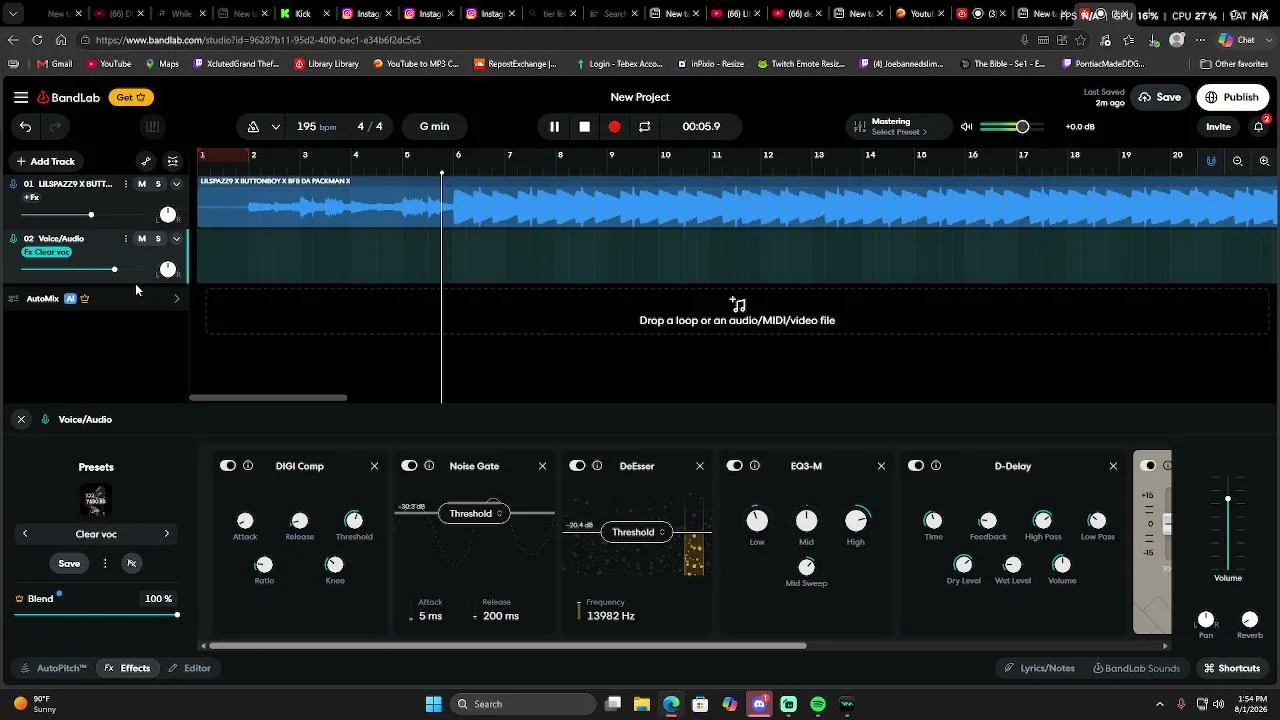Adjust the master volume slider
Viewport: 1280px width, 720px height.
click(1012, 127)
